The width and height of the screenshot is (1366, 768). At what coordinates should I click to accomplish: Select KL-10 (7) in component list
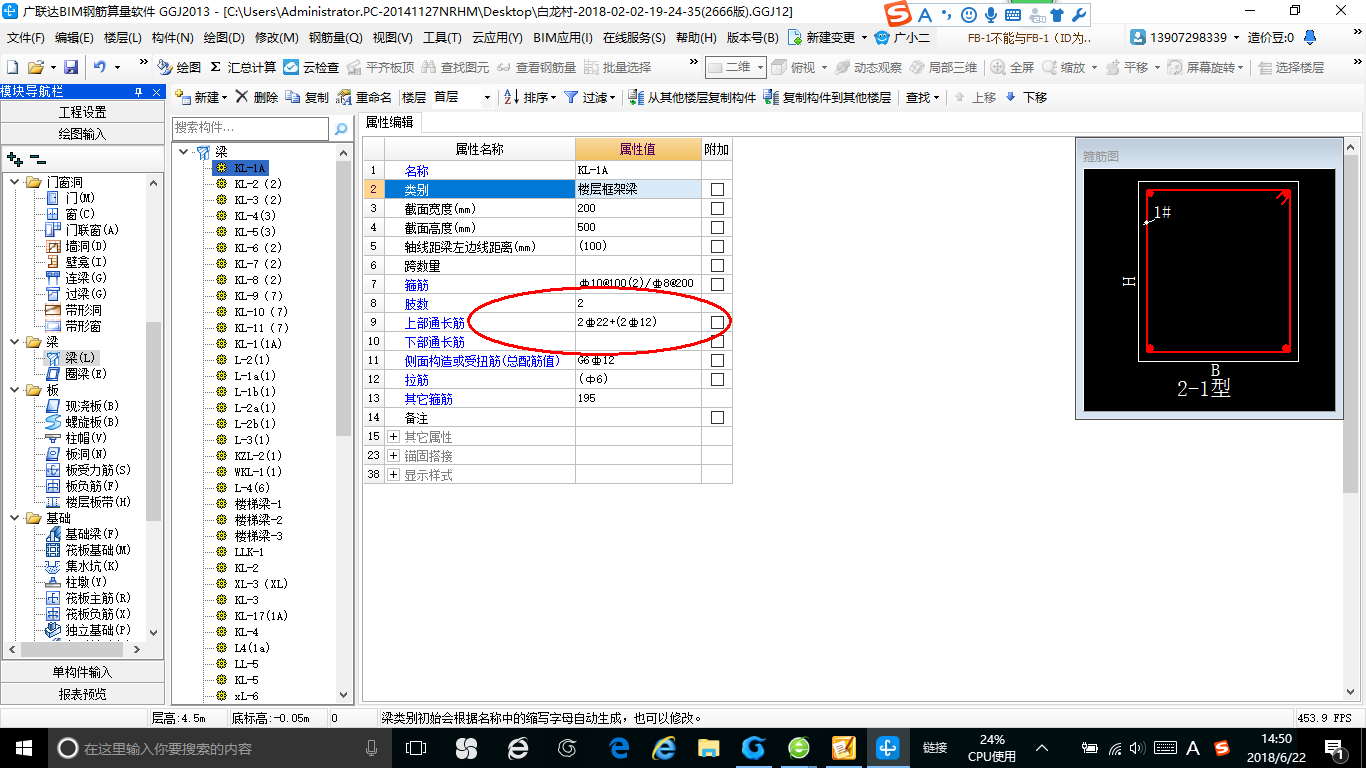point(261,312)
